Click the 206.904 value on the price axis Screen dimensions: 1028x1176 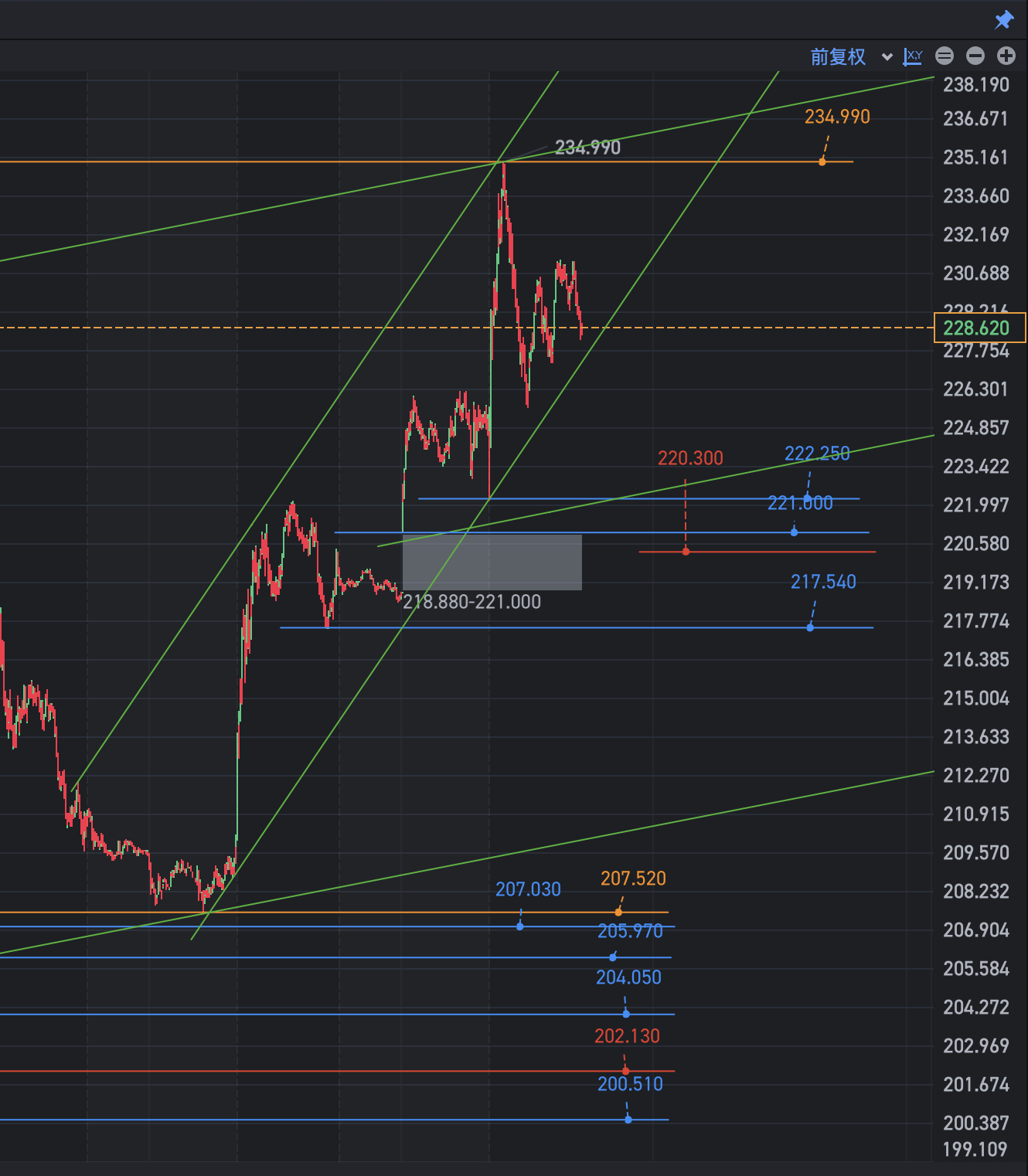click(x=976, y=930)
